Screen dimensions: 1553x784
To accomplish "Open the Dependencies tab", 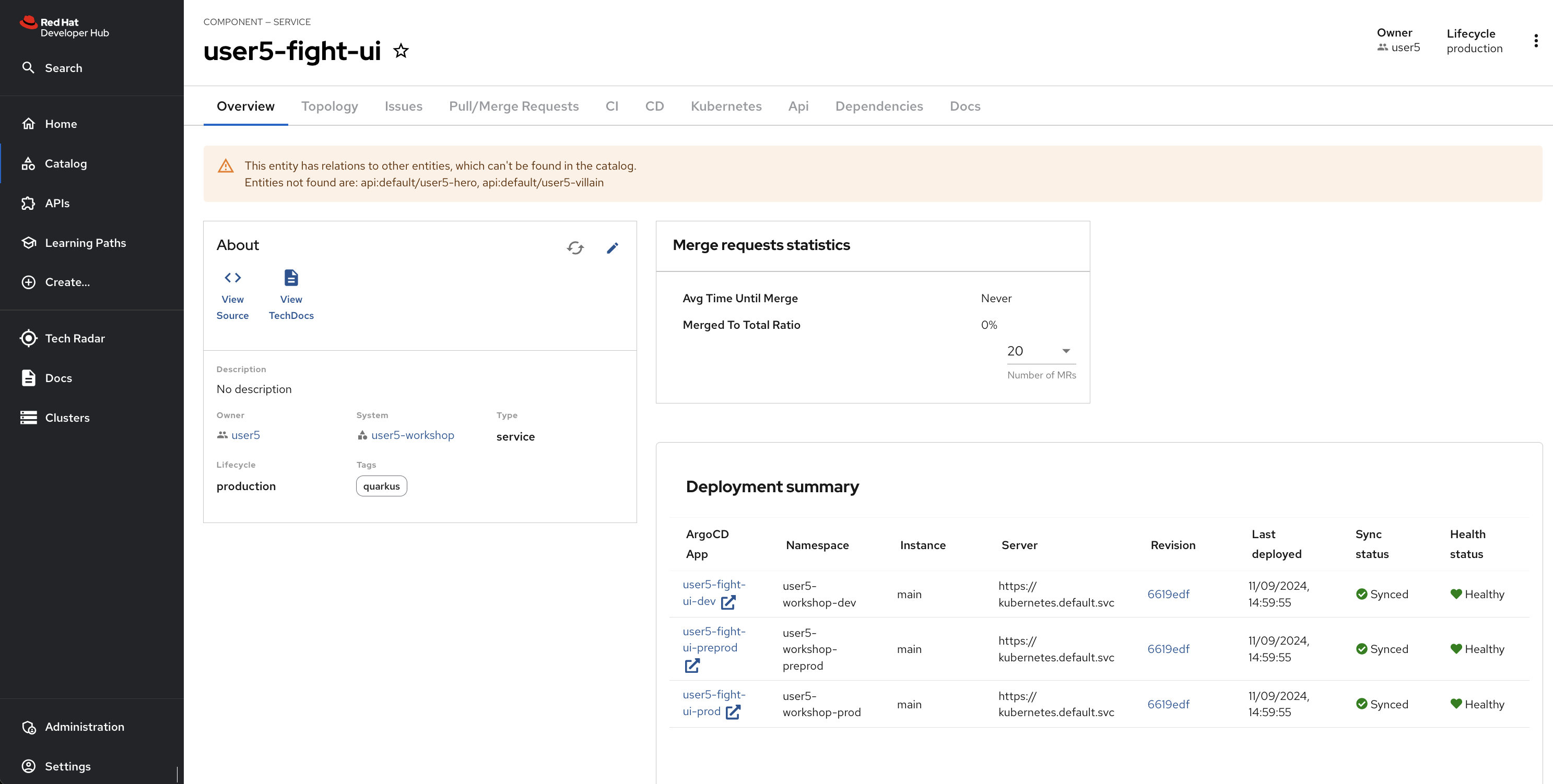I will 879,106.
